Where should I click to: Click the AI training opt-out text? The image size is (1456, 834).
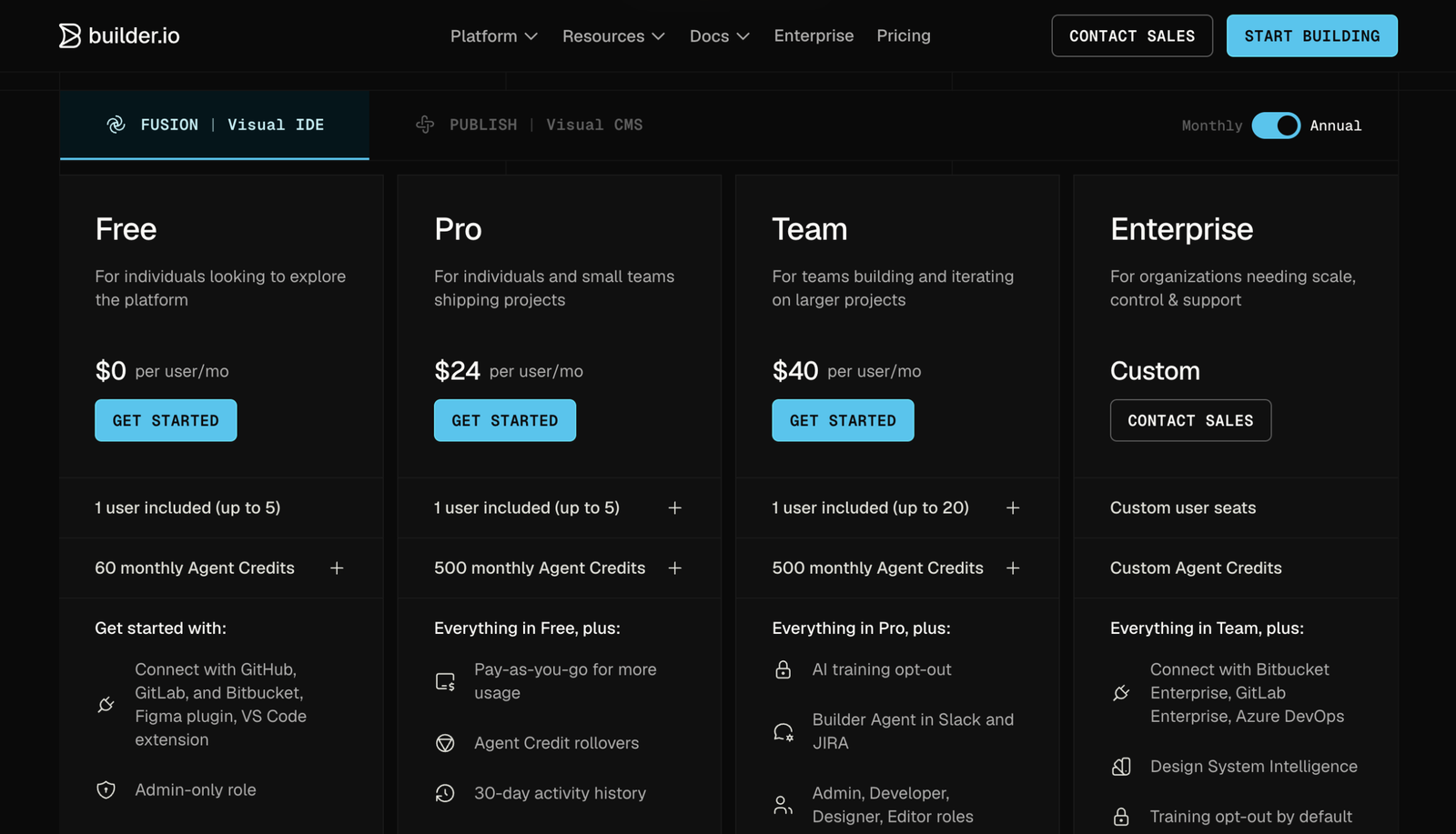882,669
